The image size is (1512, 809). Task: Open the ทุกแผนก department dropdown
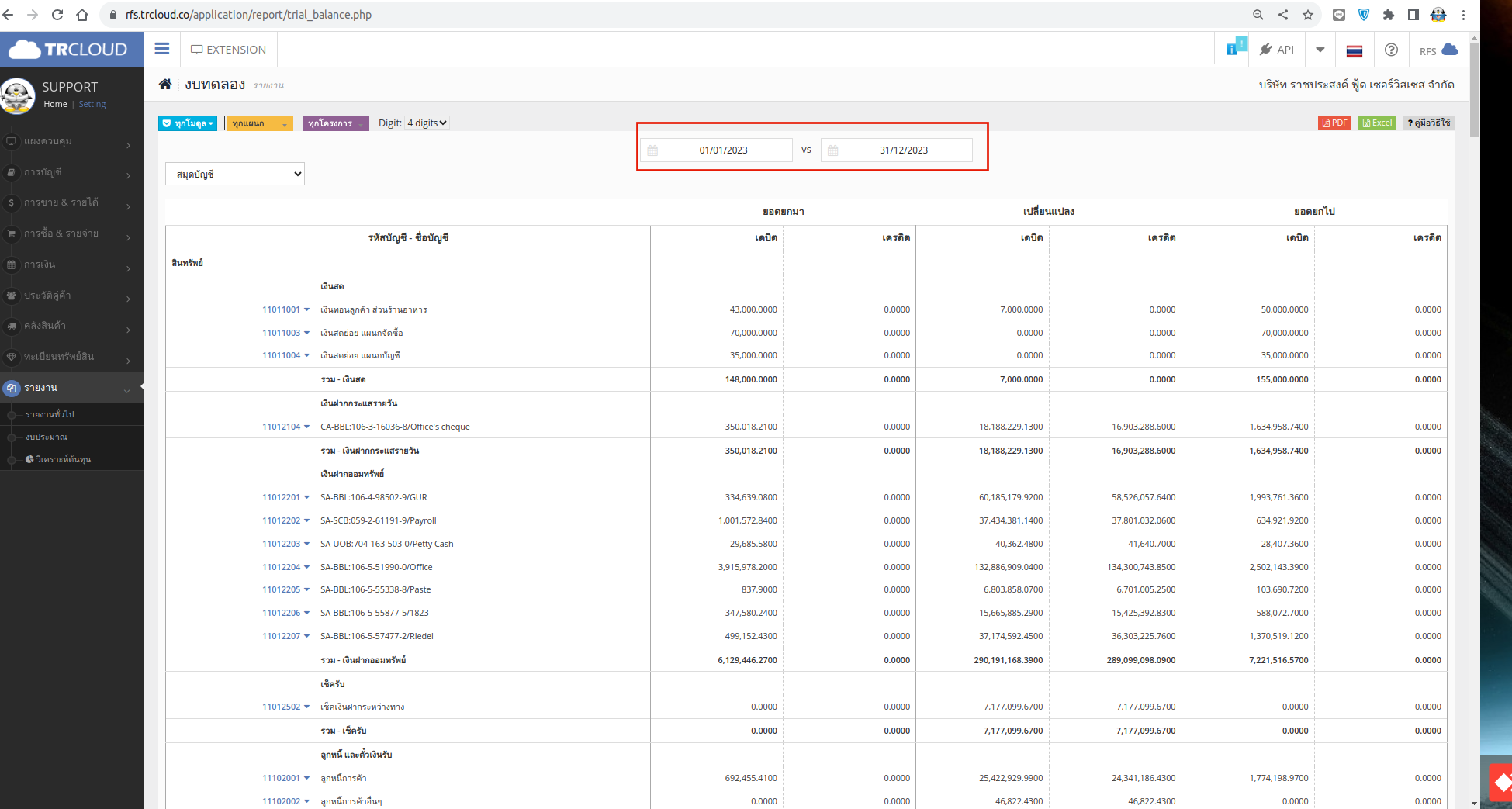point(259,123)
